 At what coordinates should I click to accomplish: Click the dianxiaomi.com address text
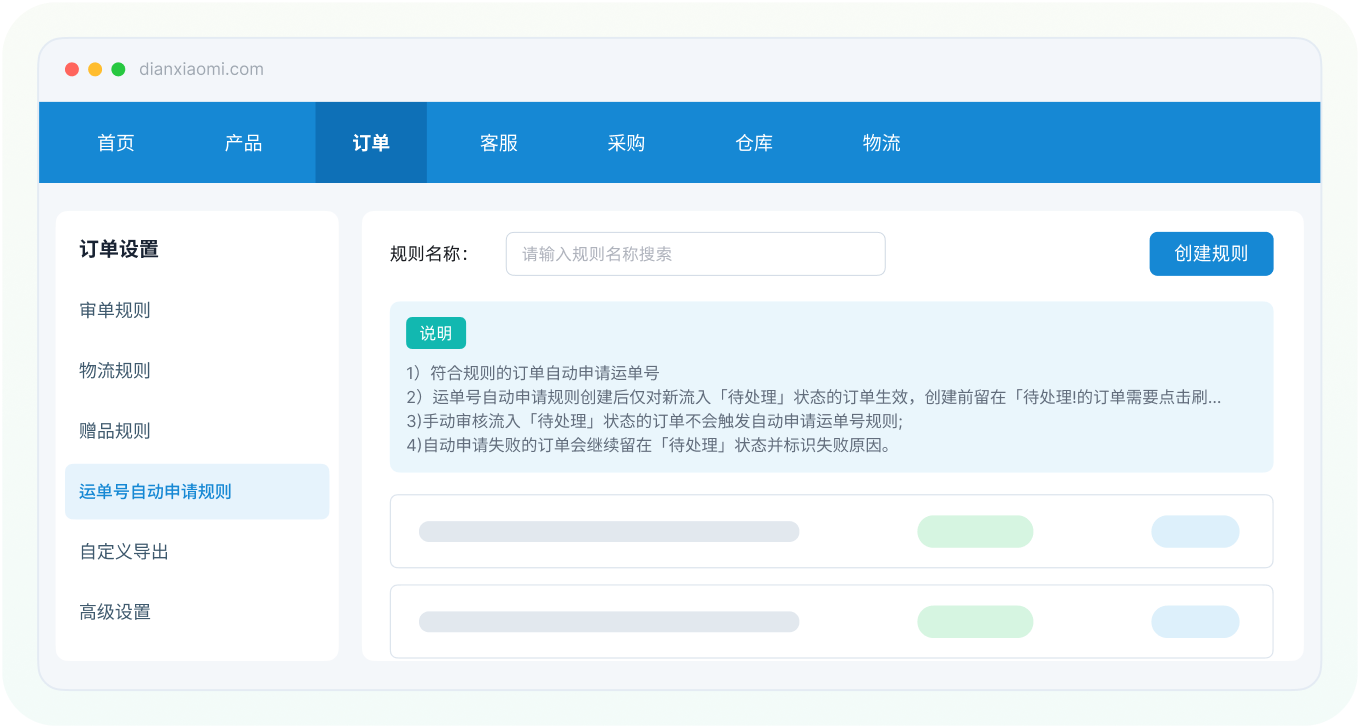(x=201, y=69)
